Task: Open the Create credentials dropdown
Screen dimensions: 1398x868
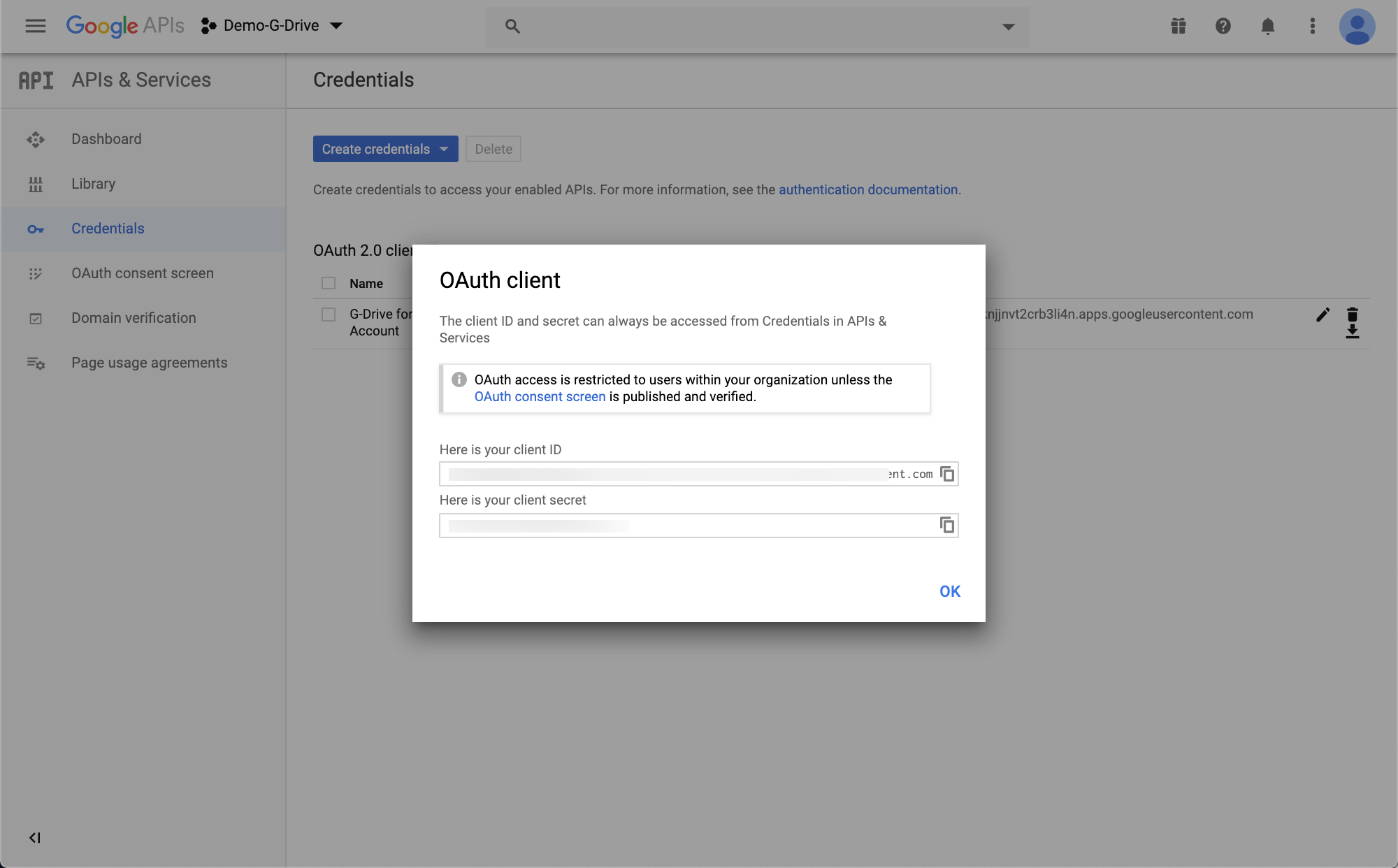Action: [x=385, y=149]
